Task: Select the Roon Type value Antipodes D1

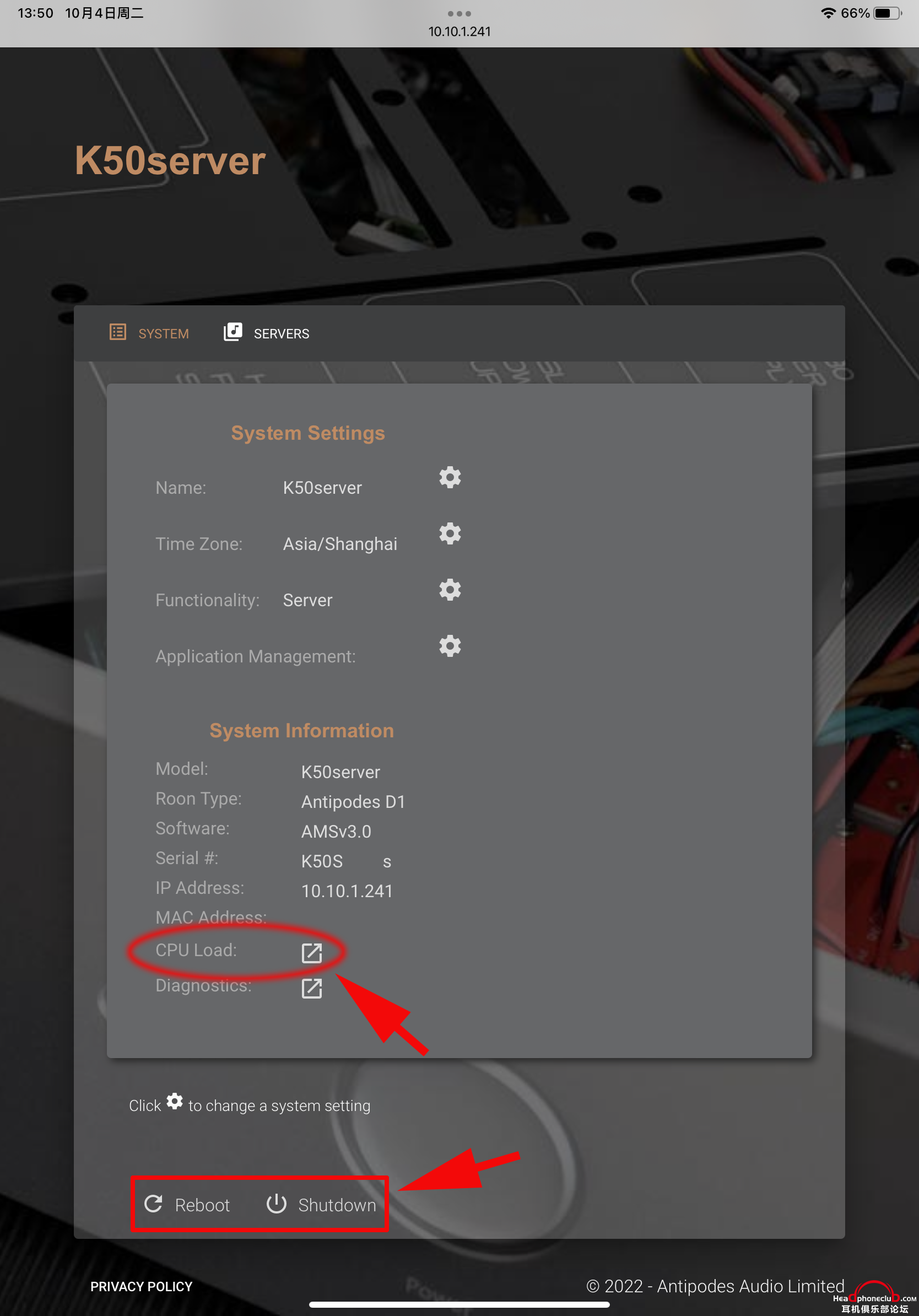Action: 354,801
